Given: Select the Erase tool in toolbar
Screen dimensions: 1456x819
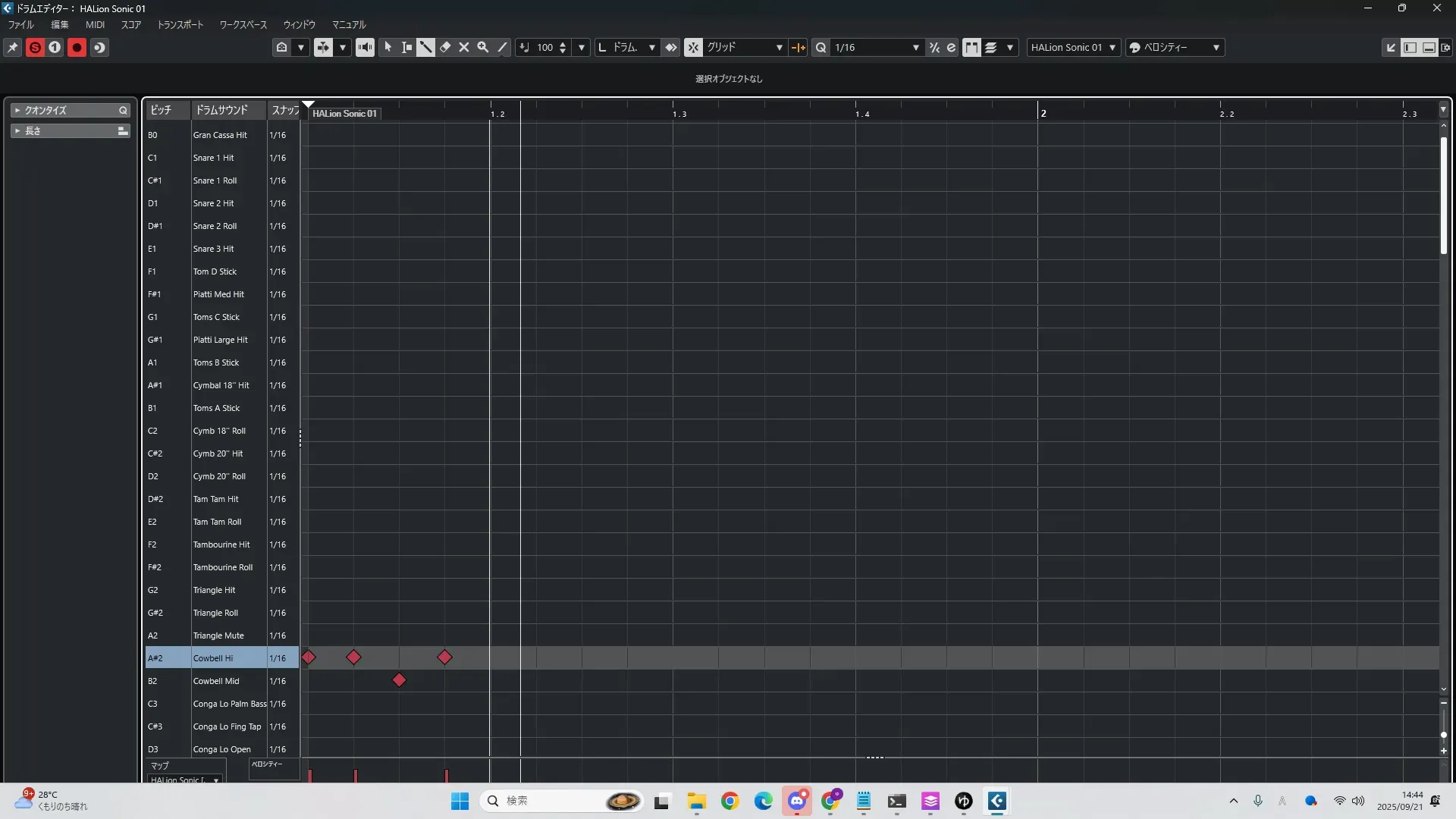Looking at the screenshot, I should click(x=445, y=47).
